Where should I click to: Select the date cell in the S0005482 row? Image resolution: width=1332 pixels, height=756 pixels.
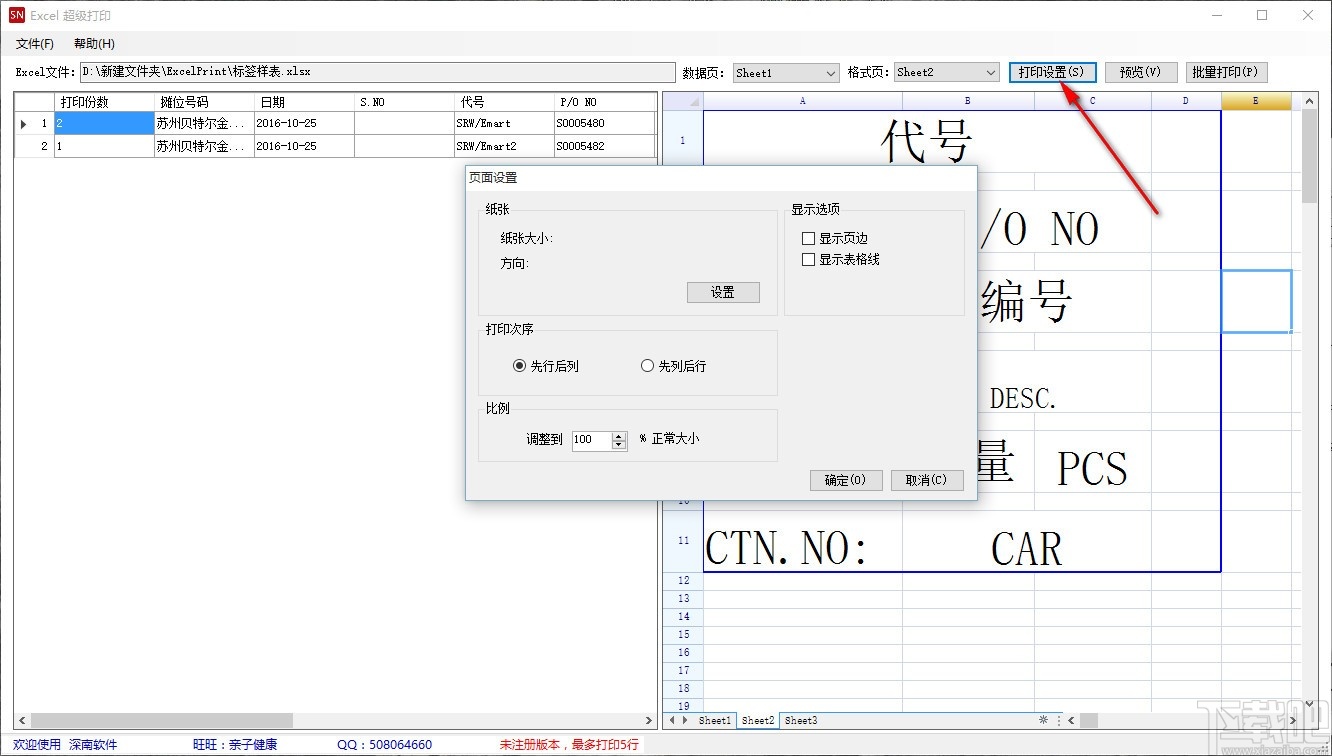[x=304, y=146]
